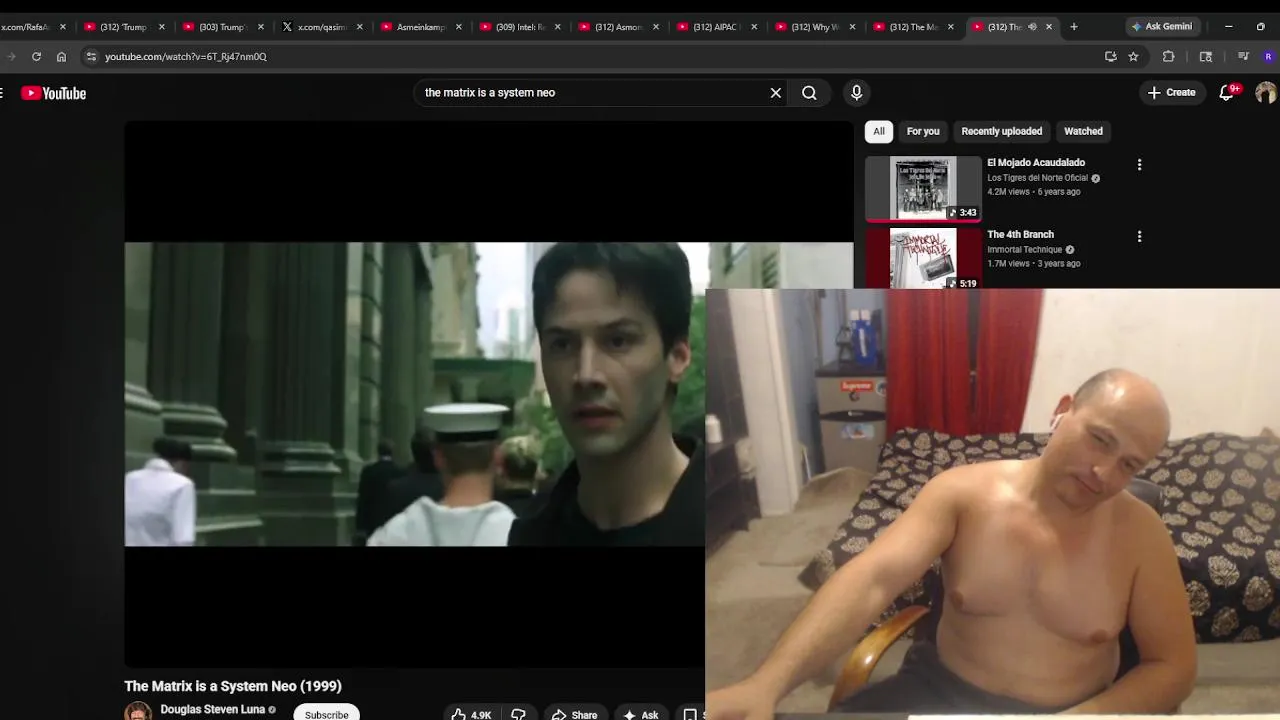Screen dimensions: 1280x720
Task: Switch to the (309) Intel tab
Action: pyautogui.click(x=519, y=27)
